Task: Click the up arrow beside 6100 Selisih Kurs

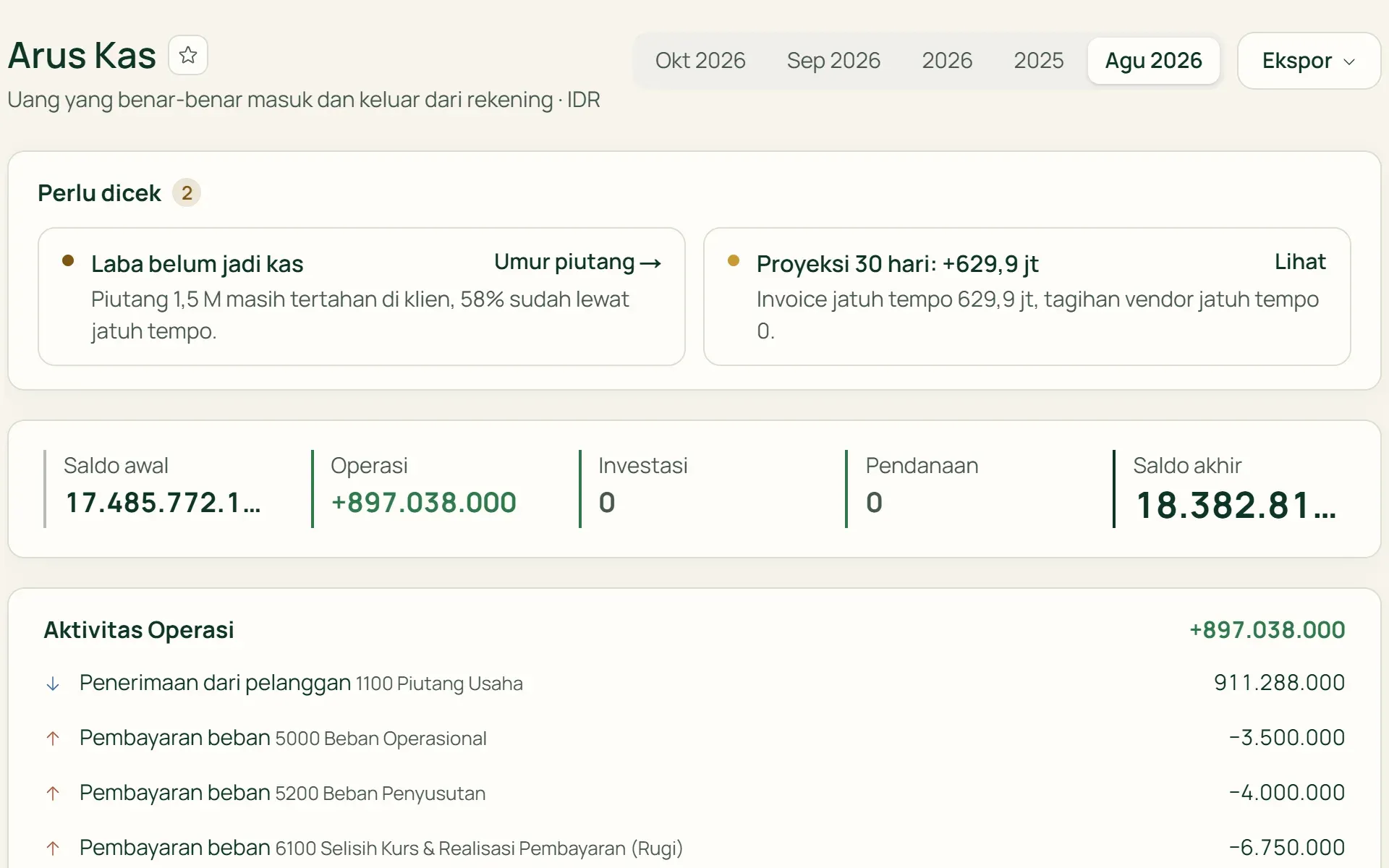Action: click(53, 848)
